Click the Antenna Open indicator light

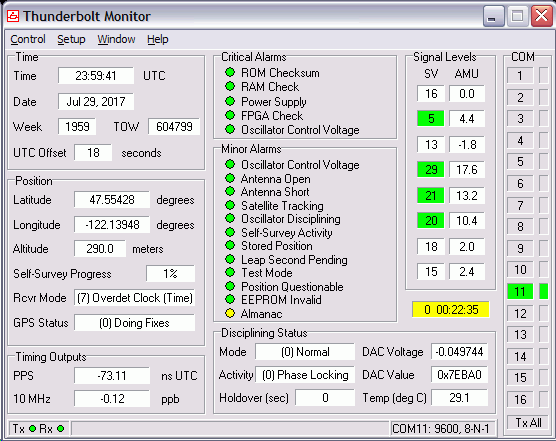(x=230, y=178)
